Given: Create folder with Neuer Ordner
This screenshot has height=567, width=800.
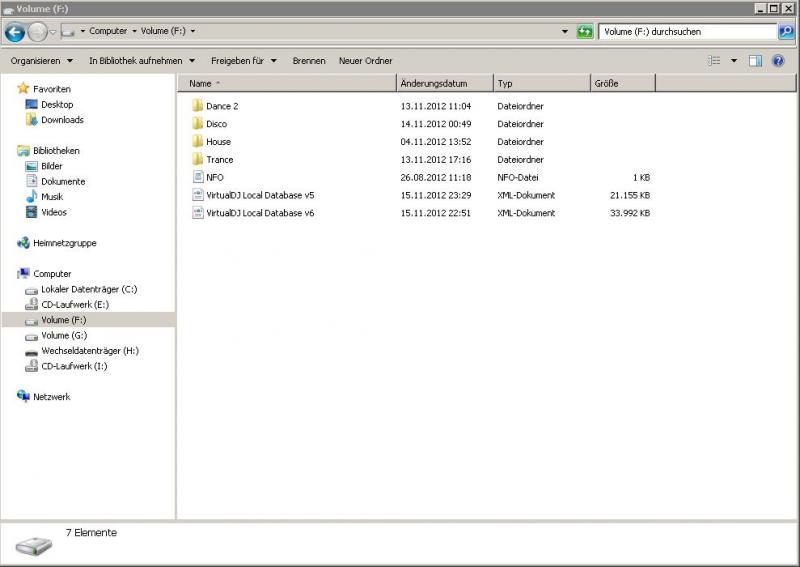Looking at the screenshot, I should coord(365,61).
